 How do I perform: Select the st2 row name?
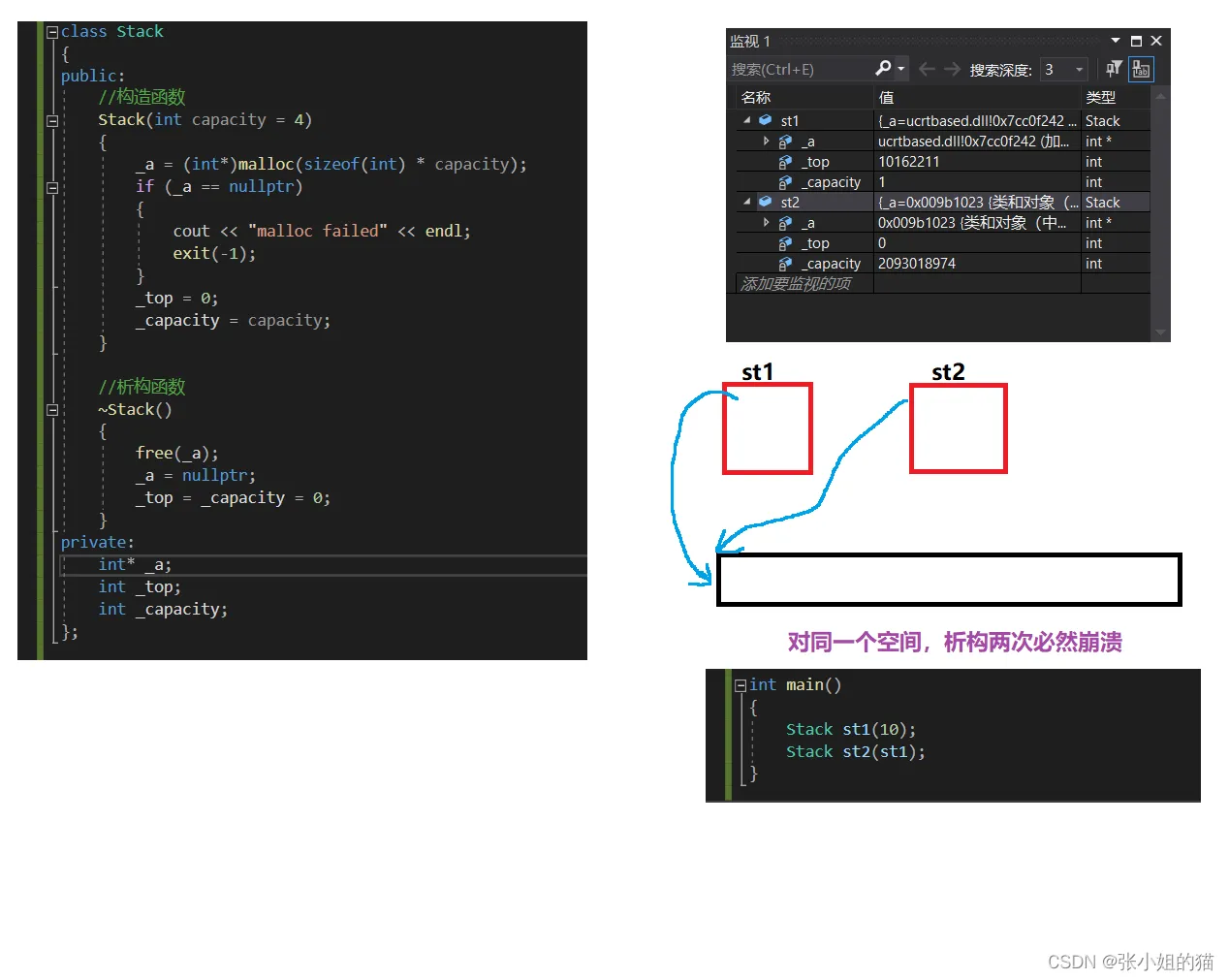[x=790, y=203]
